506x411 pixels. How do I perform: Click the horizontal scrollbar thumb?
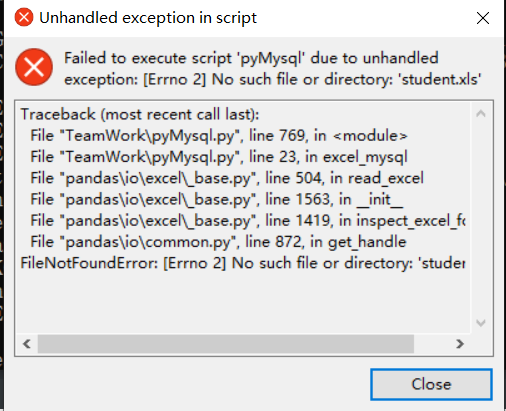226,344
